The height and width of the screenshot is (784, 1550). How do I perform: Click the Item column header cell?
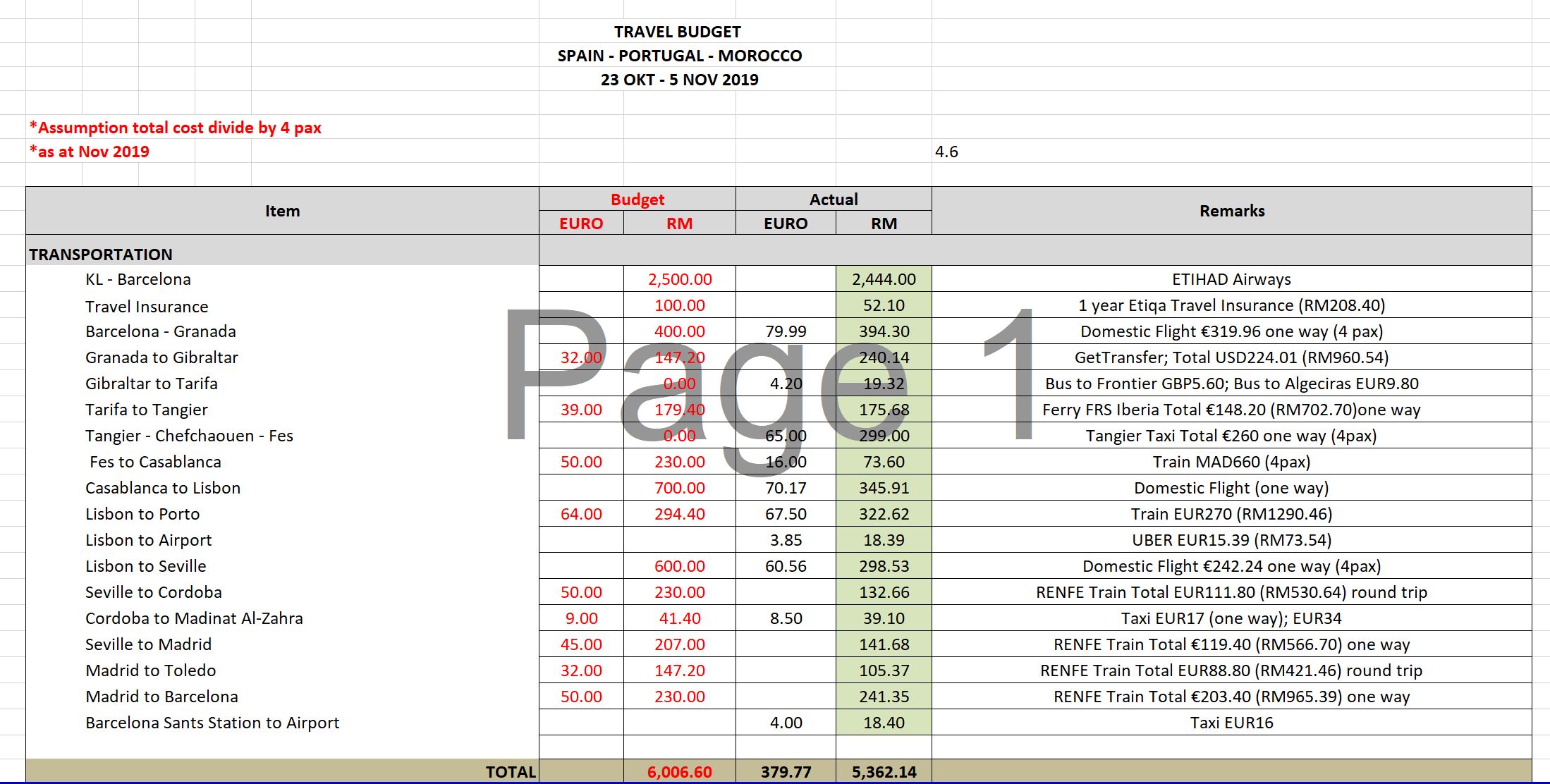[x=282, y=211]
